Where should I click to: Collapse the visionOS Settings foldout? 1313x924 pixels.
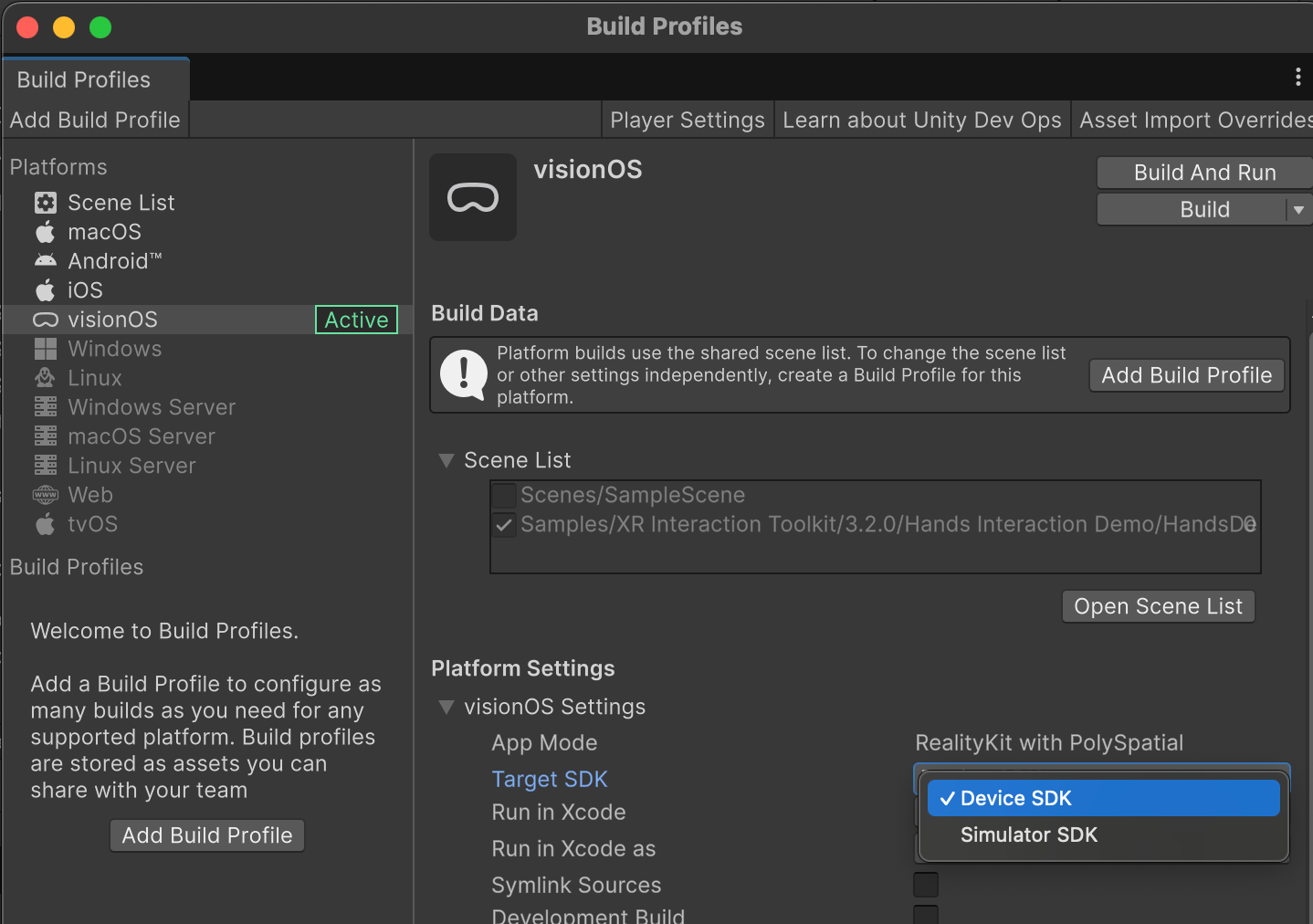pos(446,708)
